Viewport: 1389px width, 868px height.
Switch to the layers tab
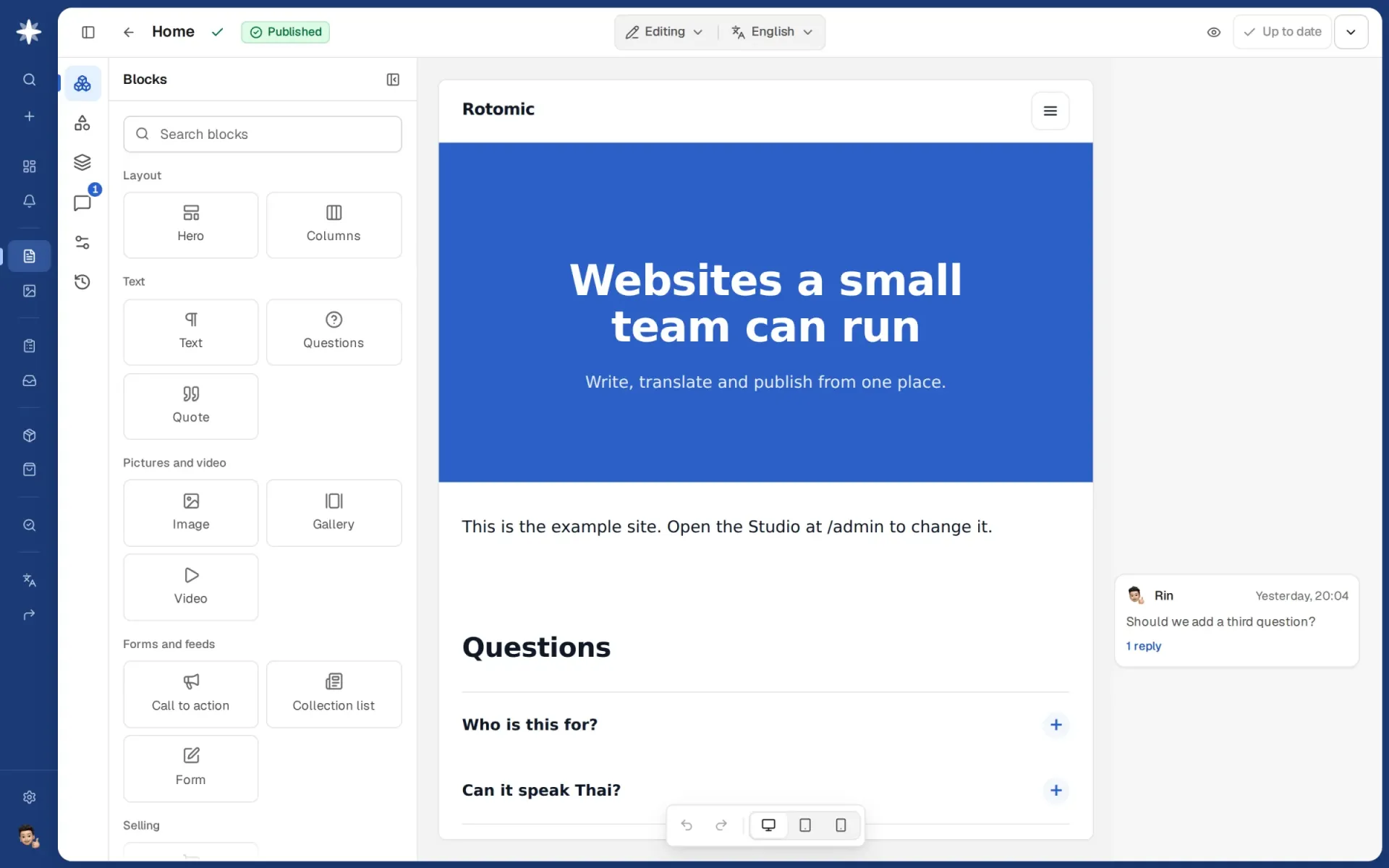point(82,162)
